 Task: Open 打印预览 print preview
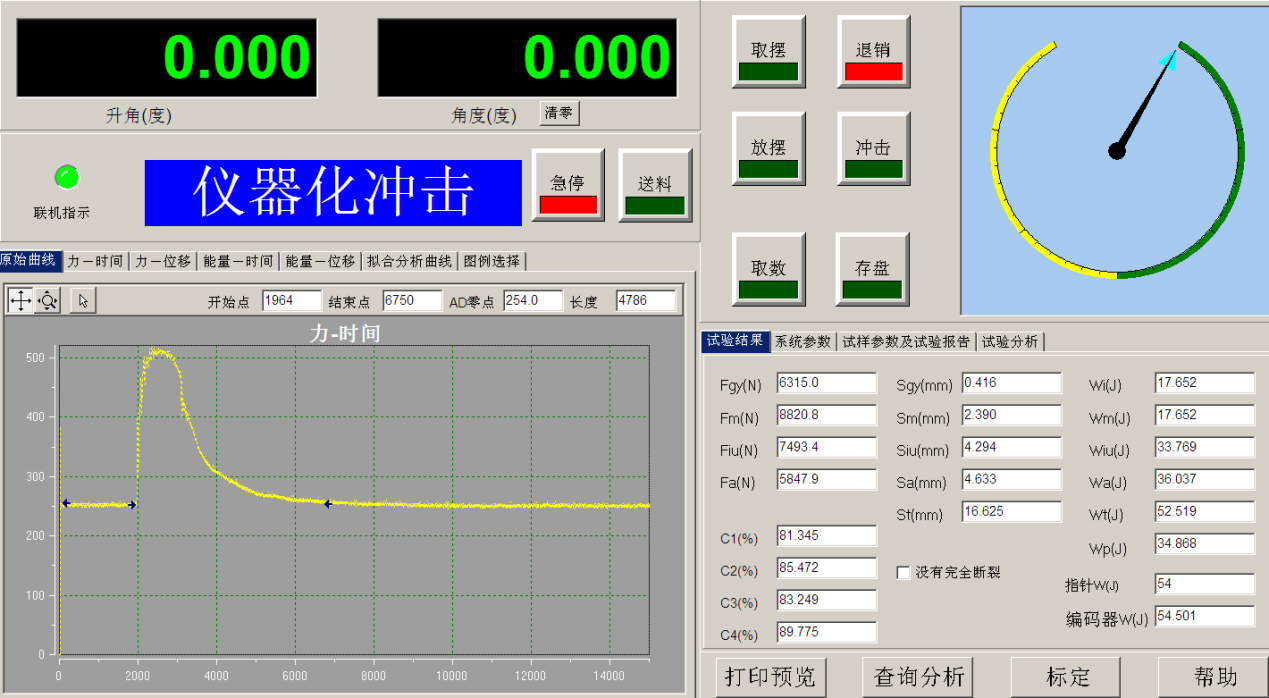[770, 677]
